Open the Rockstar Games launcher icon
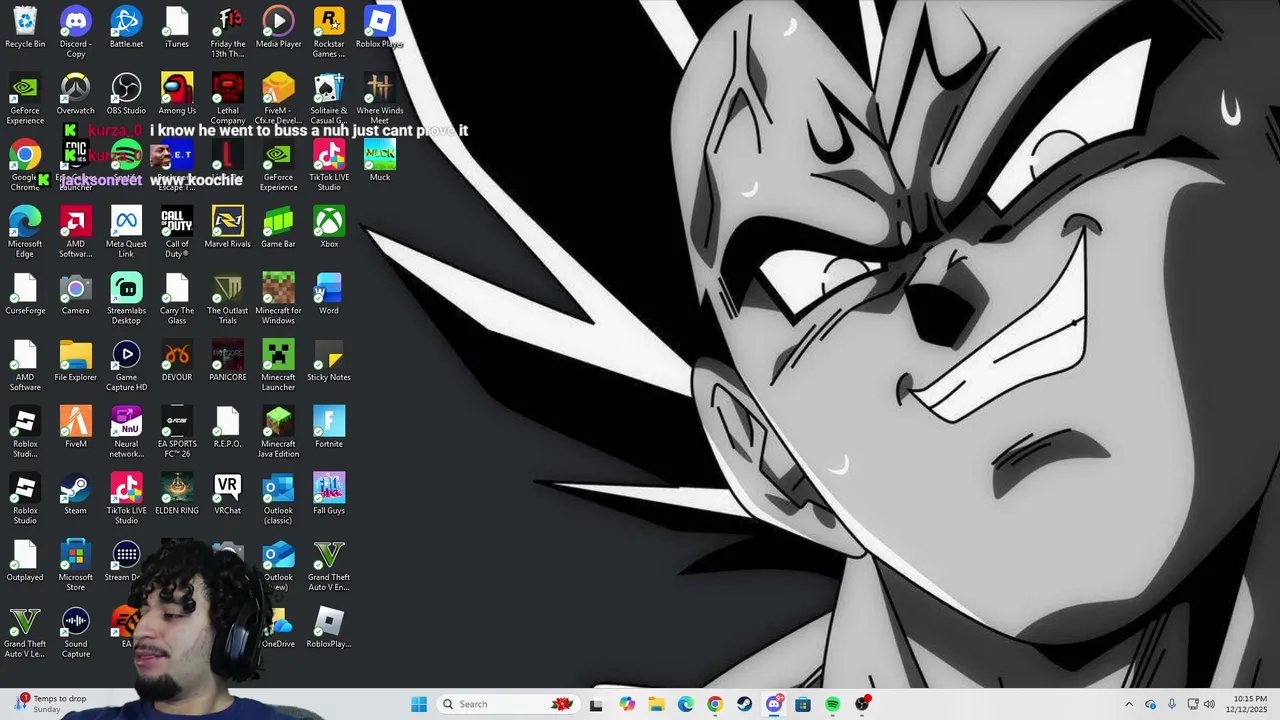The image size is (1280, 720). 329,32
